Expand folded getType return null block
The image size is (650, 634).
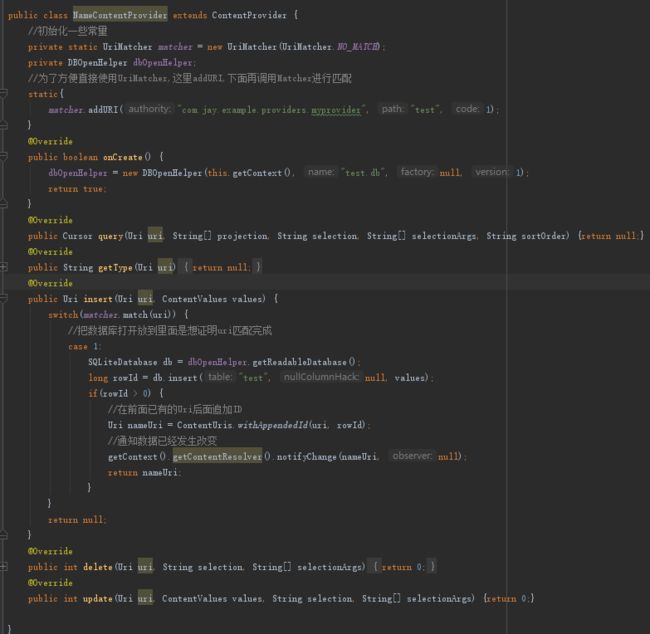[x=222, y=267]
